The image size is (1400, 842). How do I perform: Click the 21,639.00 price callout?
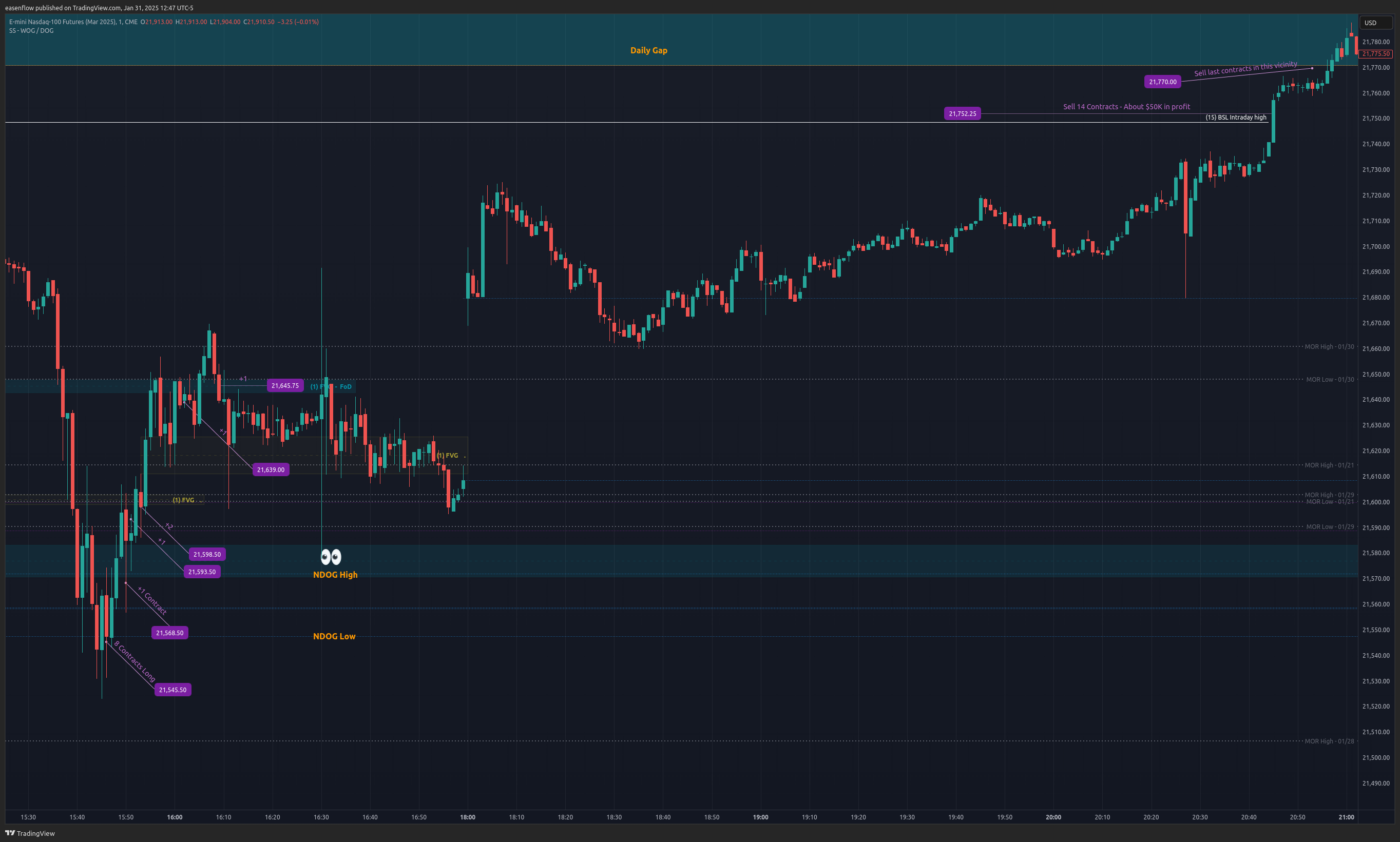pos(271,470)
